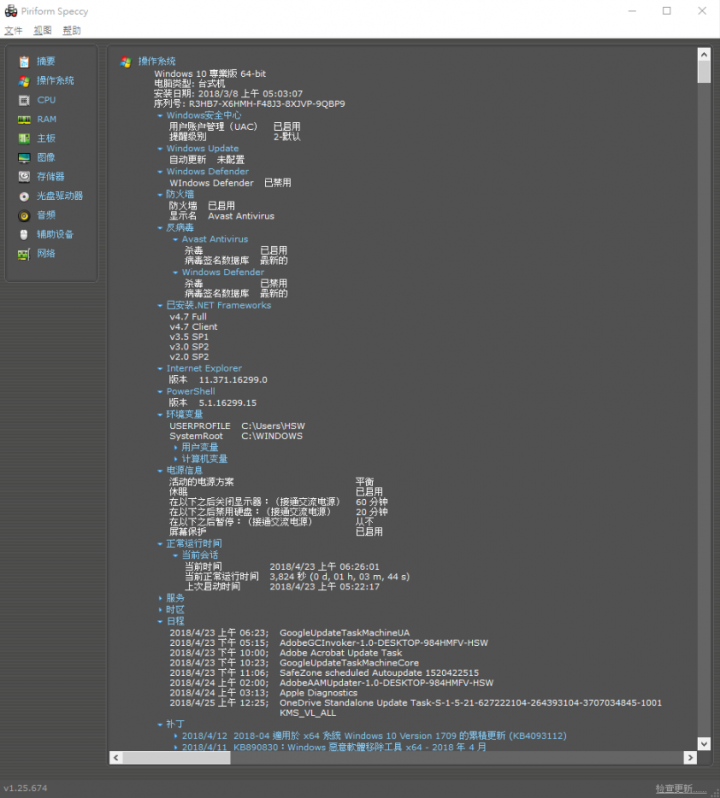This screenshot has height=798, width=720.
Task: Click the 图像 monitor icon
Action: click(24, 158)
